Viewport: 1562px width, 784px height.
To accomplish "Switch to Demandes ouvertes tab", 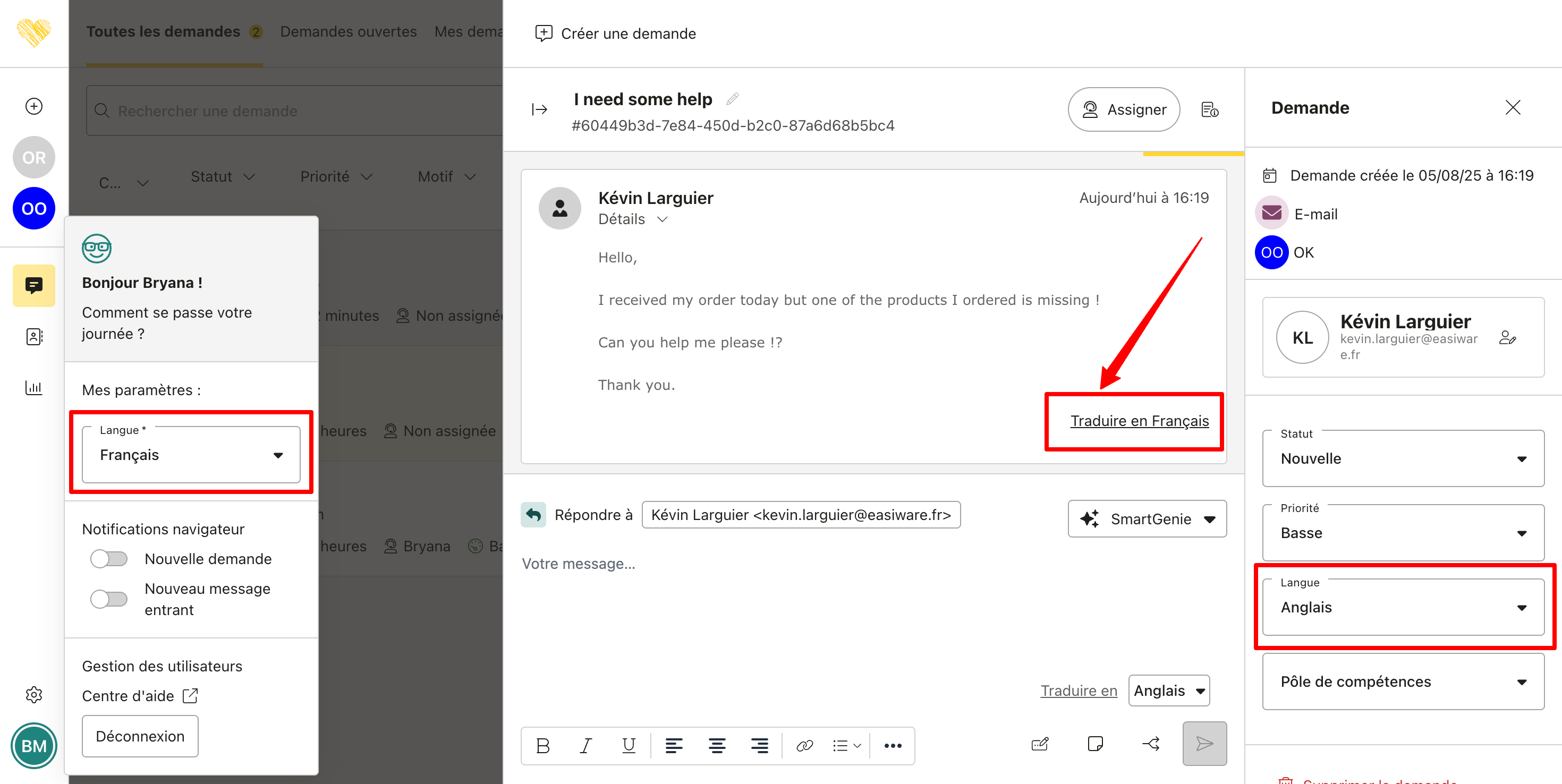I will 348,31.
